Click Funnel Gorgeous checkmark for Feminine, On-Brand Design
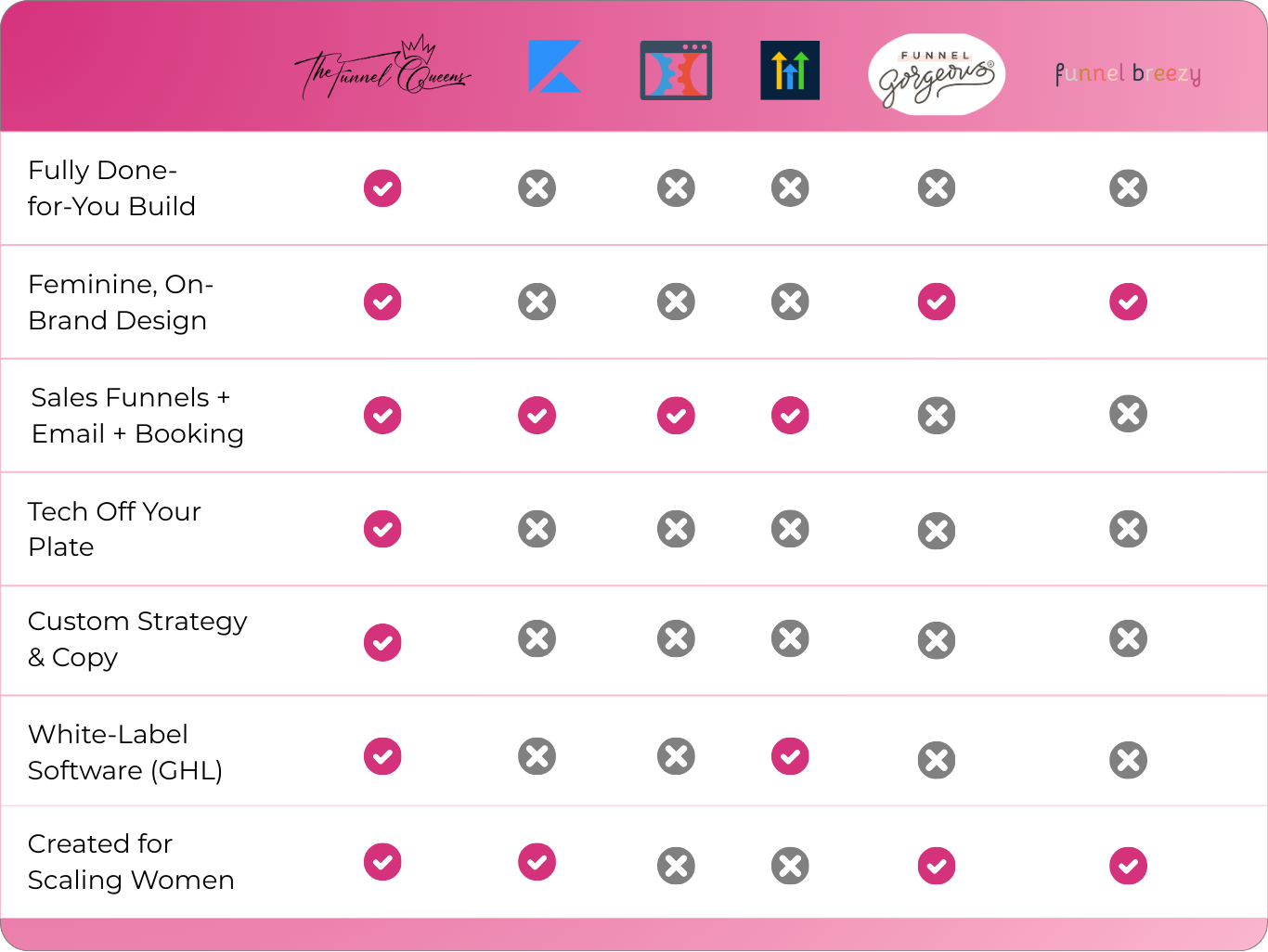1268x952 pixels. (x=937, y=302)
